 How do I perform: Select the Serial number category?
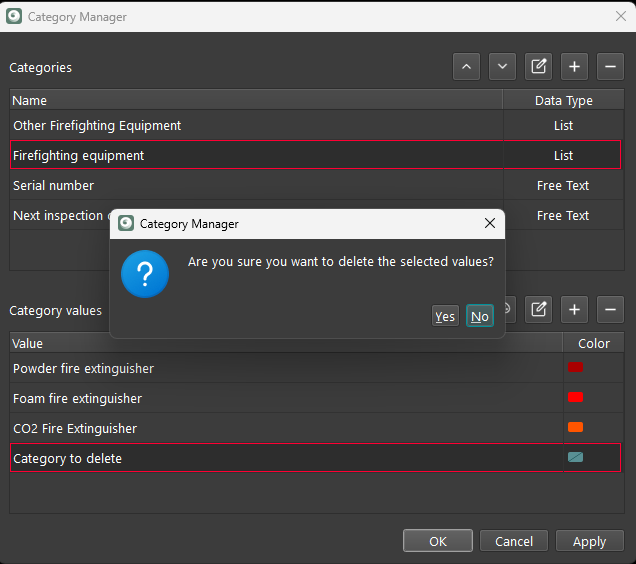pos(54,186)
